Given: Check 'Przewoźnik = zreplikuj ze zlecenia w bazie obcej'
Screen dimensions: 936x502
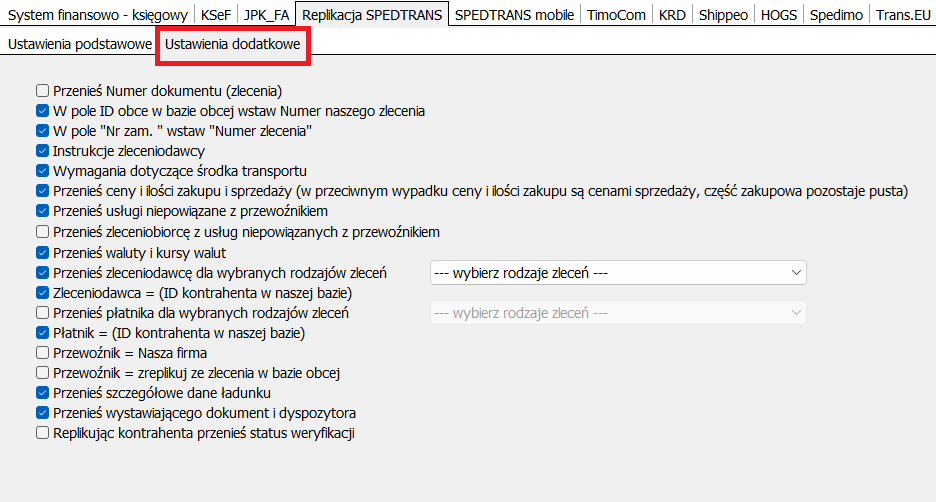Looking at the screenshot, I should click(43, 373).
